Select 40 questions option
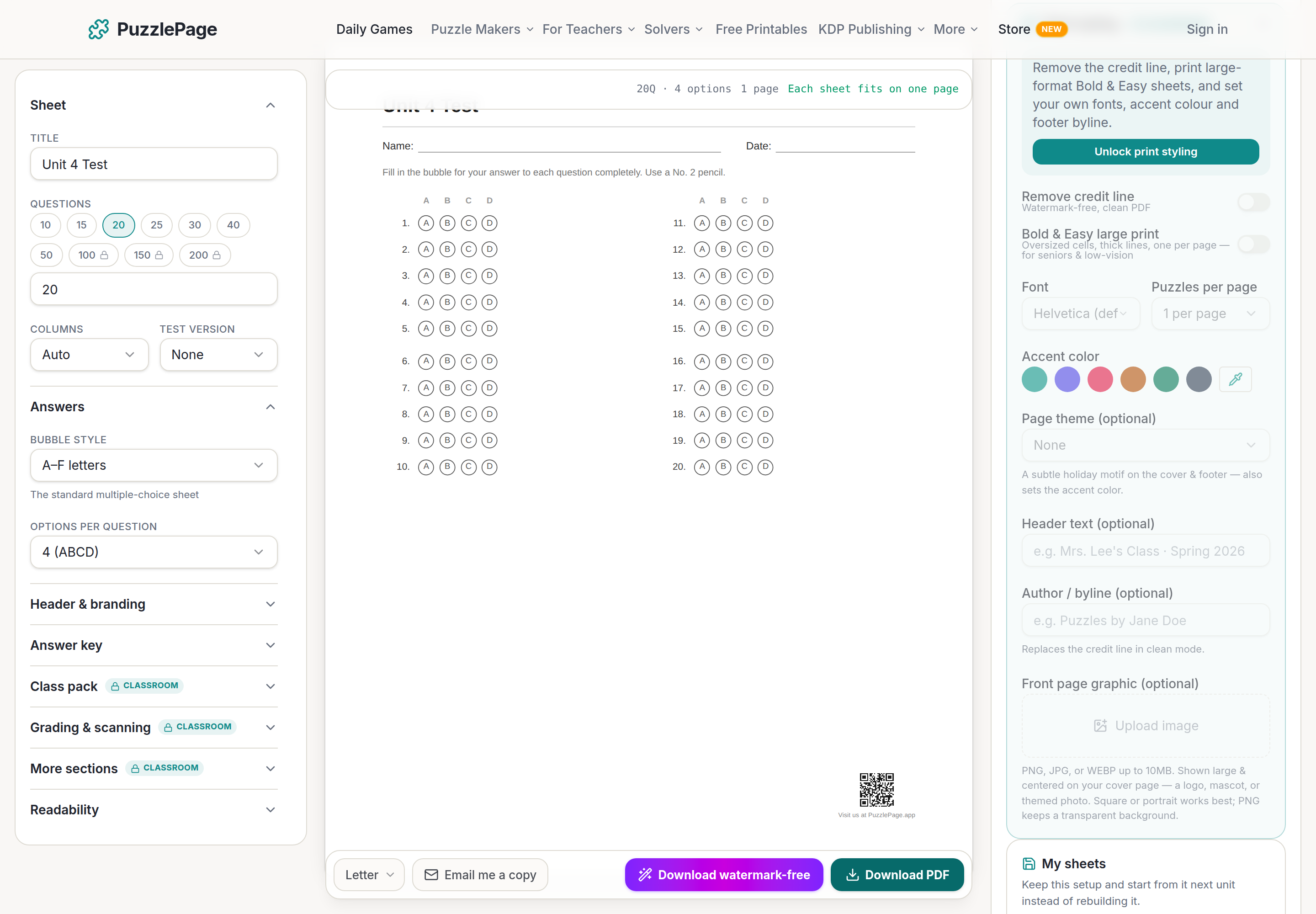 (233, 225)
